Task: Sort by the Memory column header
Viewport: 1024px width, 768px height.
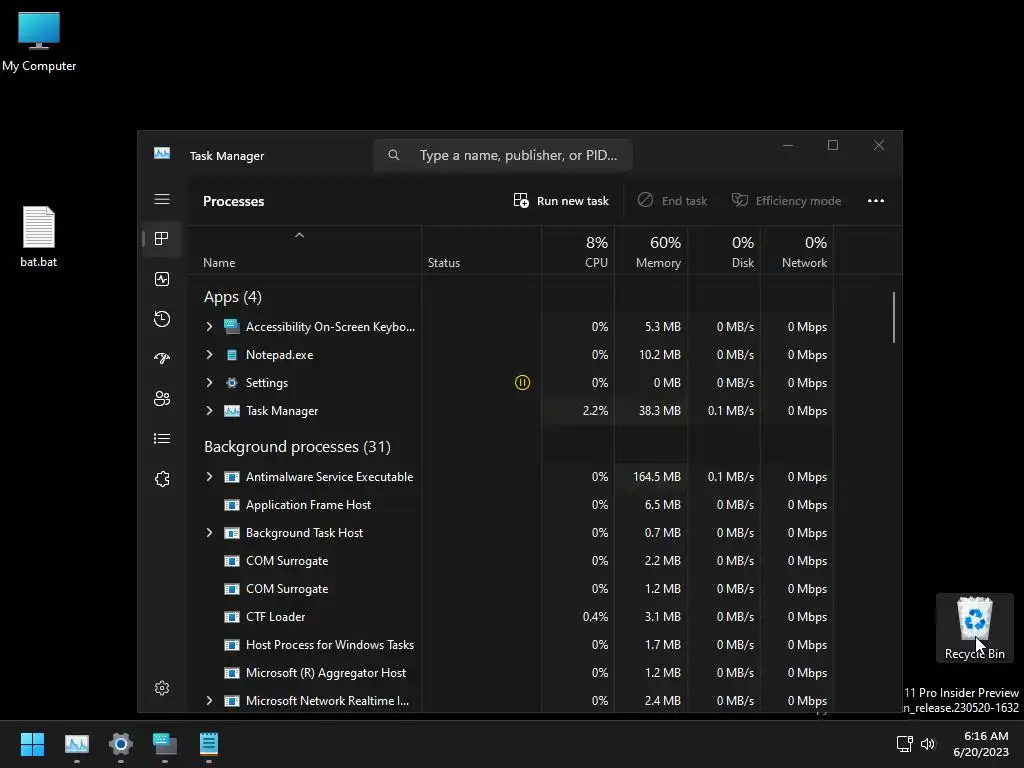Action: pos(651,251)
